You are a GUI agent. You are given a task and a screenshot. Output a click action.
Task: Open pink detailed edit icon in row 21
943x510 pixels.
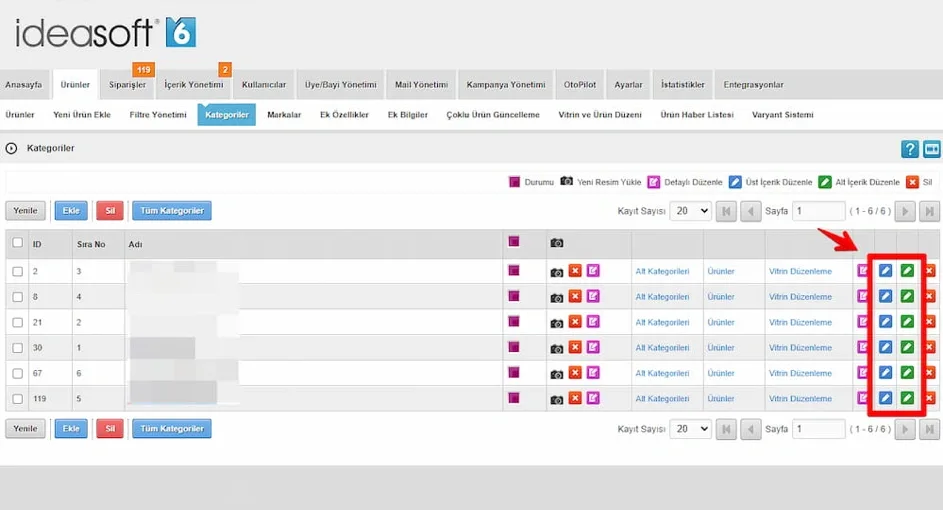point(594,322)
